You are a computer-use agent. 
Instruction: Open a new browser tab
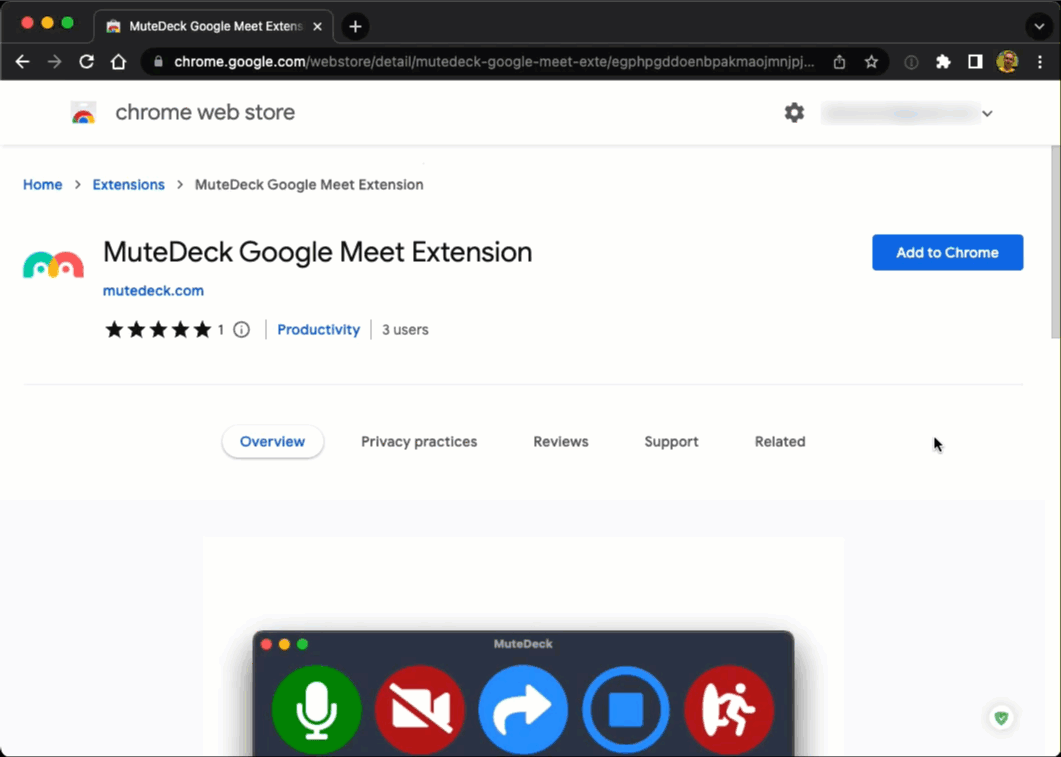pyautogui.click(x=355, y=26)
